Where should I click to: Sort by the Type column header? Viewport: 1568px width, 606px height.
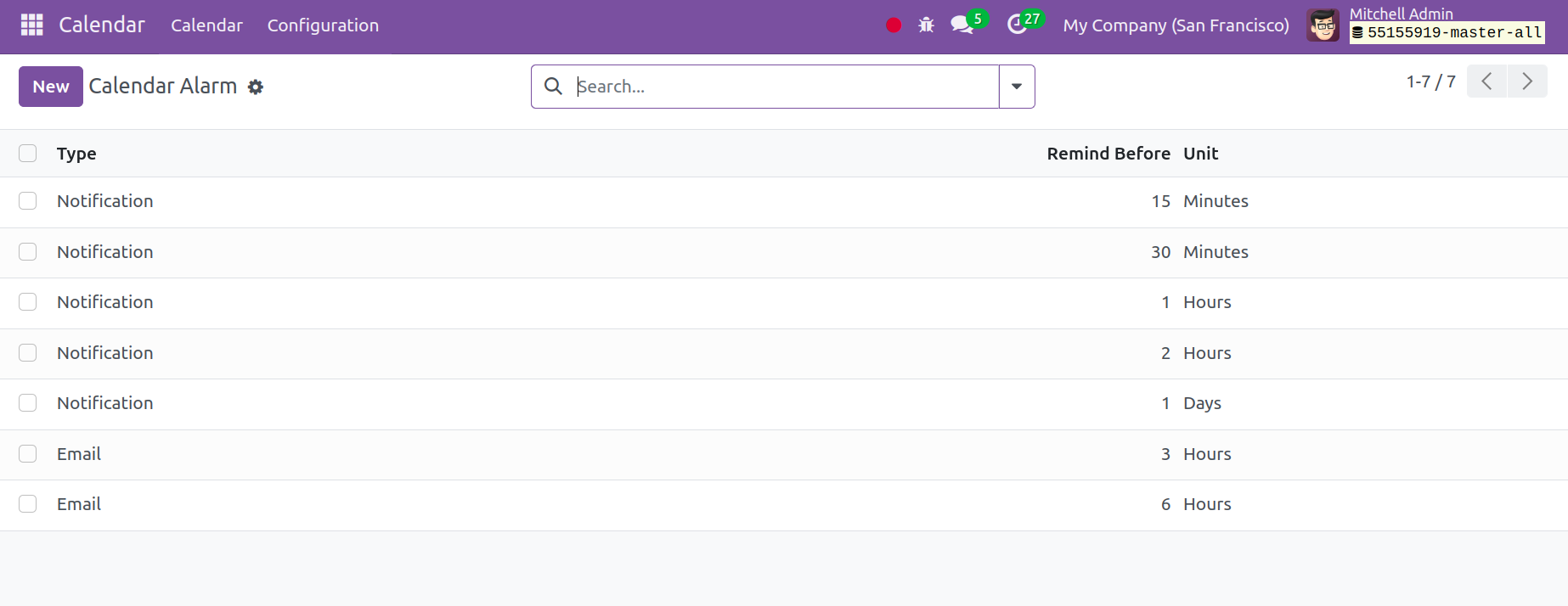(x=76, y=154)
